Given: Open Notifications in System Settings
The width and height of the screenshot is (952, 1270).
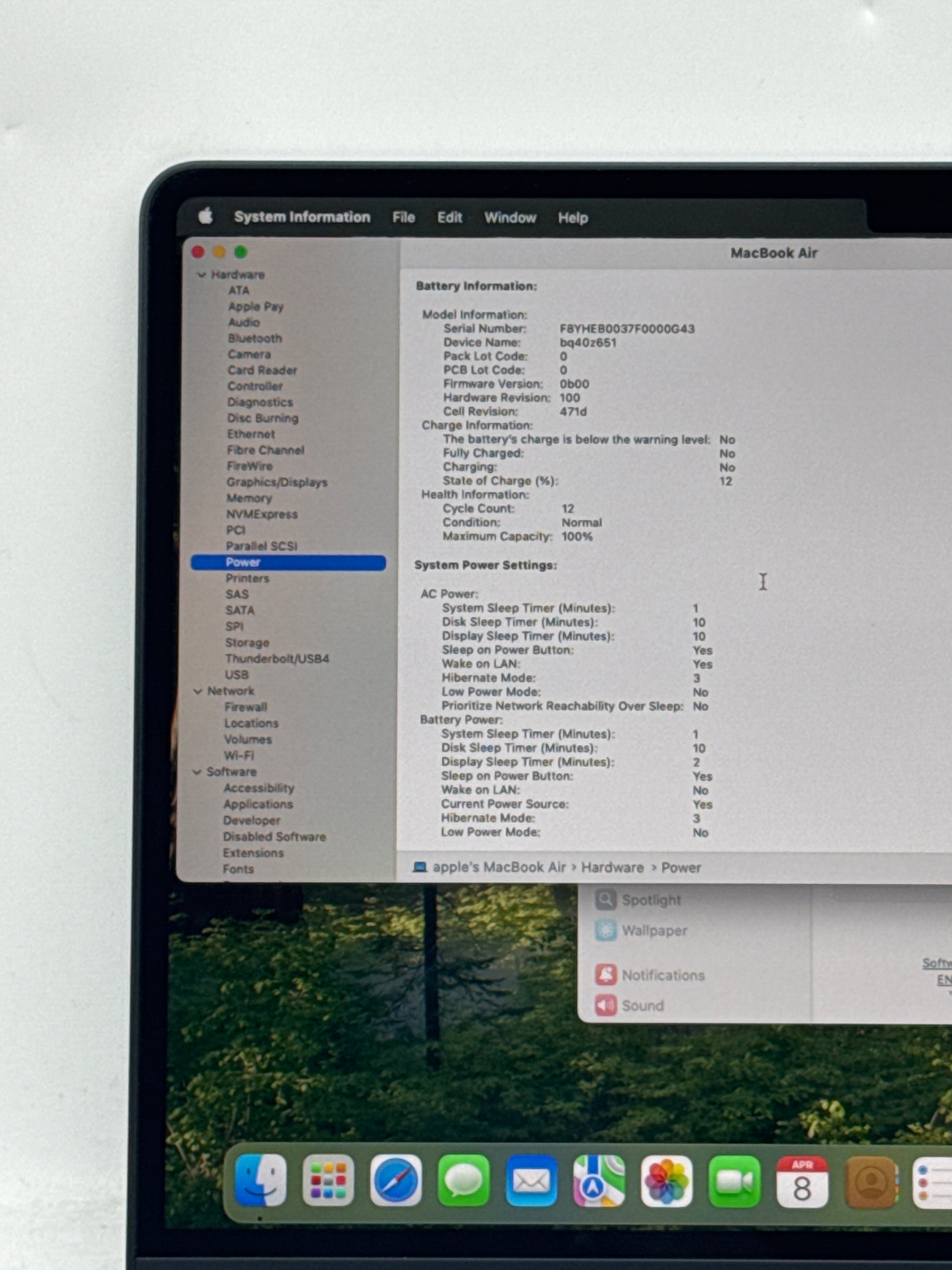Looking at the screenshot, I should click(662, 975).
